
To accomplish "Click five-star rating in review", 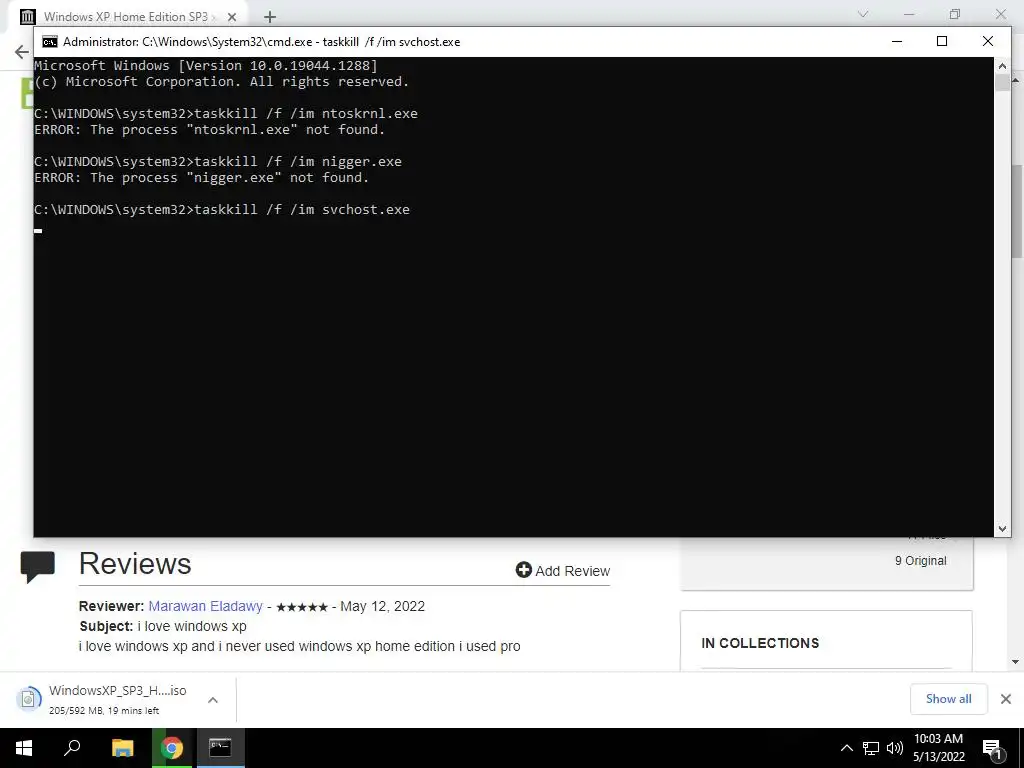I will [x=302, y=607].
